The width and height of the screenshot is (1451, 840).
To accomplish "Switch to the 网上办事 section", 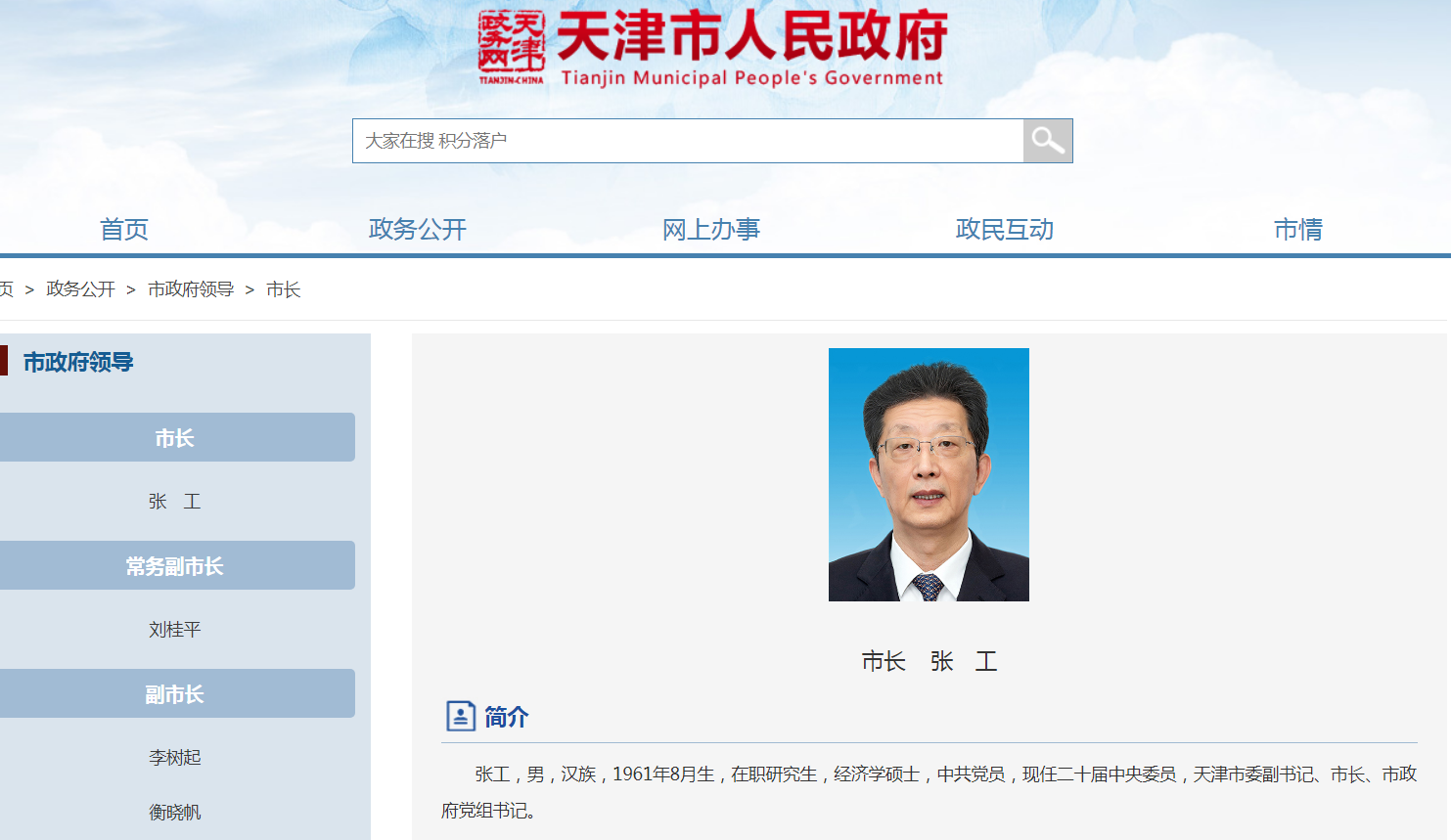I will [710, 229].
